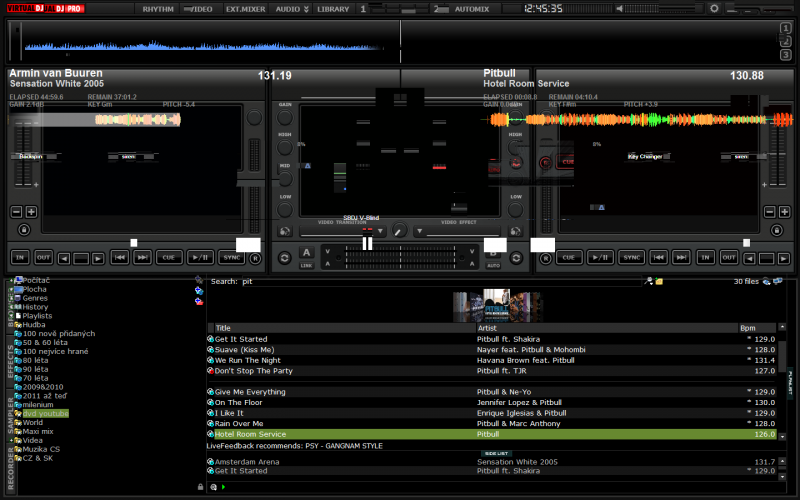
Task: Click left headphone cue icon in mixer
Action: tap(285, 232)
